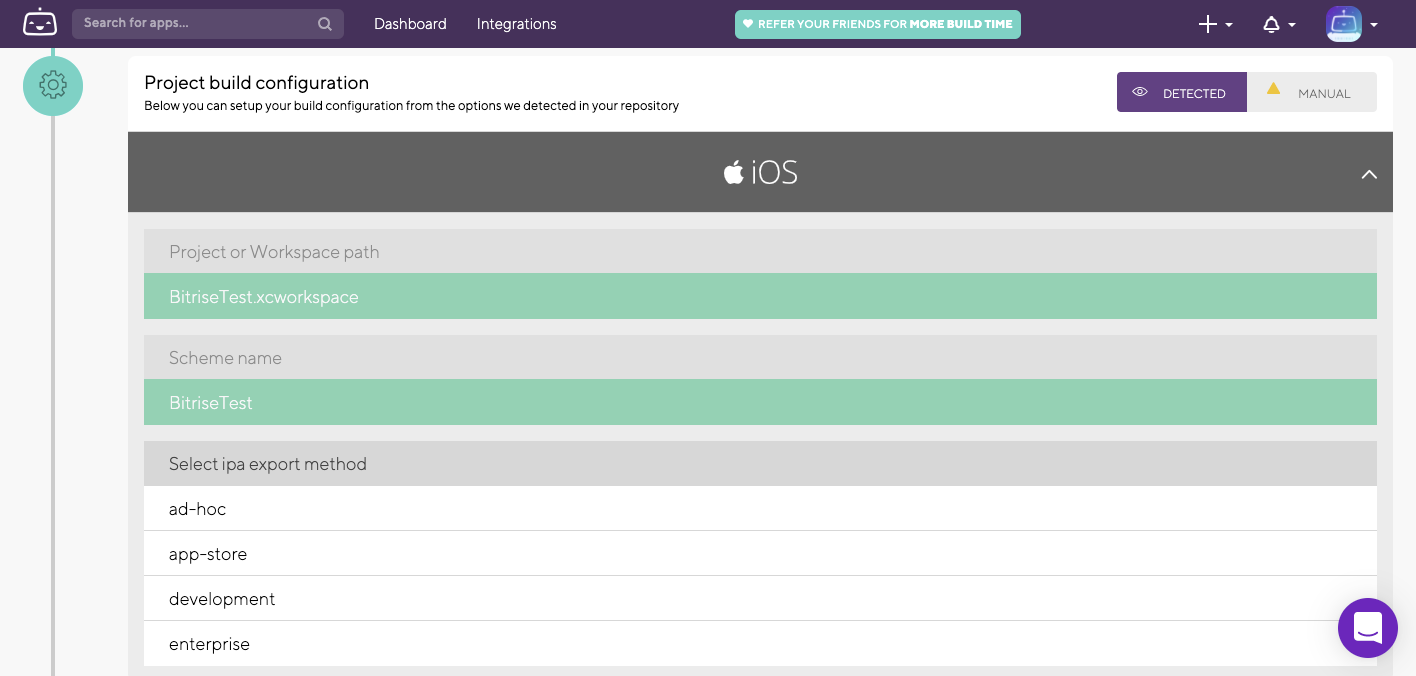
Task: Open the Dashboard page
Action: [x=410, y=24]
